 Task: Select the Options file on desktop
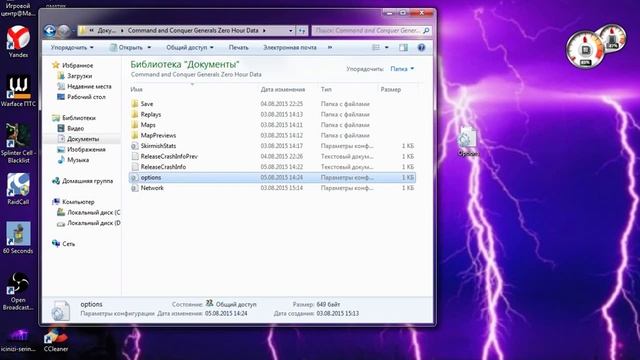468,142
